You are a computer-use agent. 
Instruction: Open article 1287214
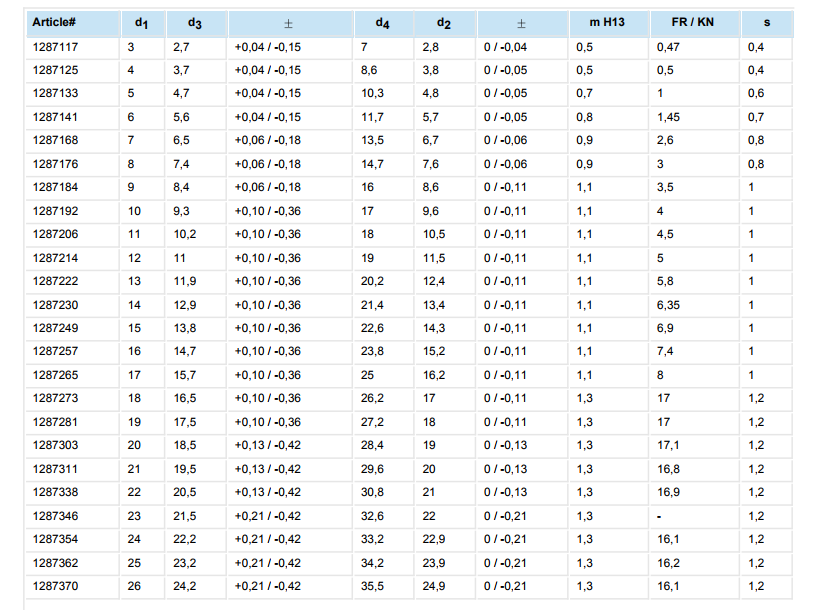(x=56, y=257)
